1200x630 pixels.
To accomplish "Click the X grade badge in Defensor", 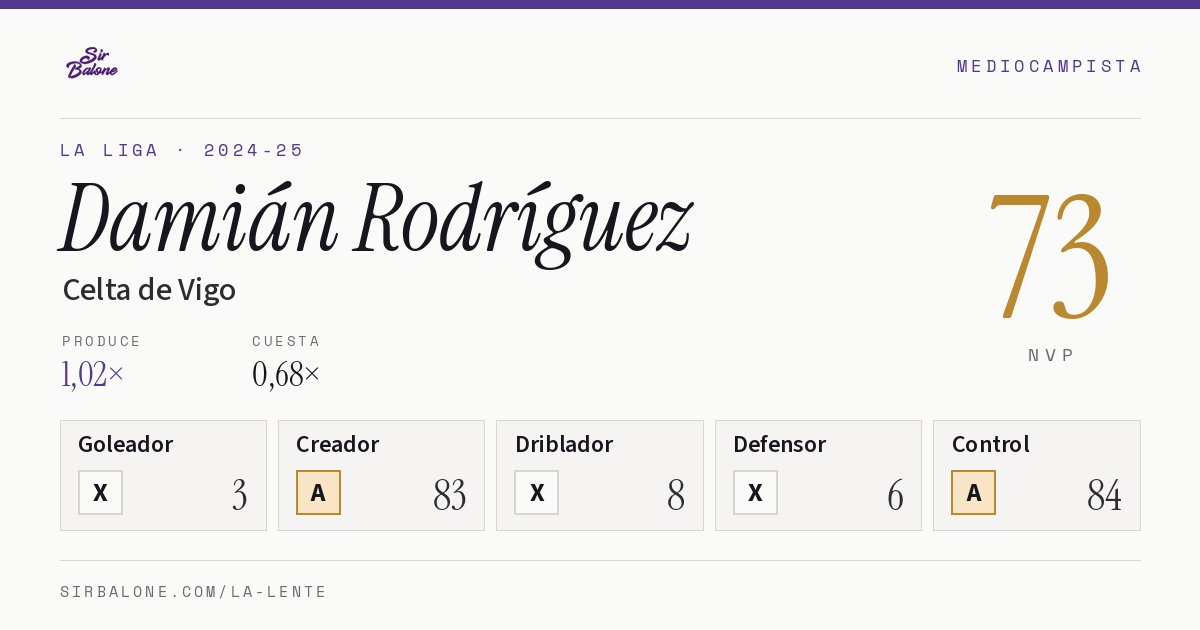I will click(755, 492).
